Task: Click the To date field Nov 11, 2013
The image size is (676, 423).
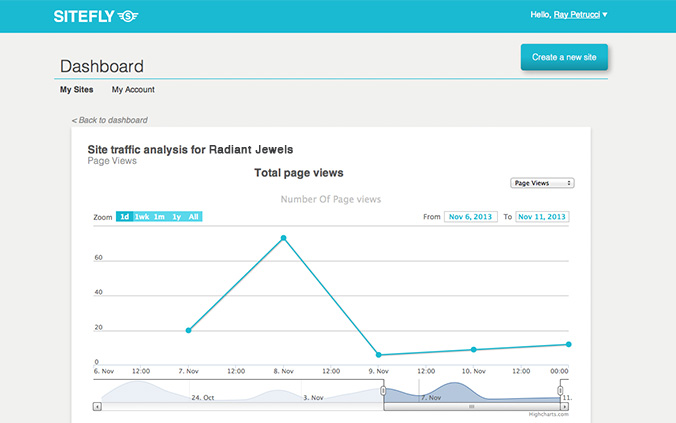Action: [x=542, y=216]
